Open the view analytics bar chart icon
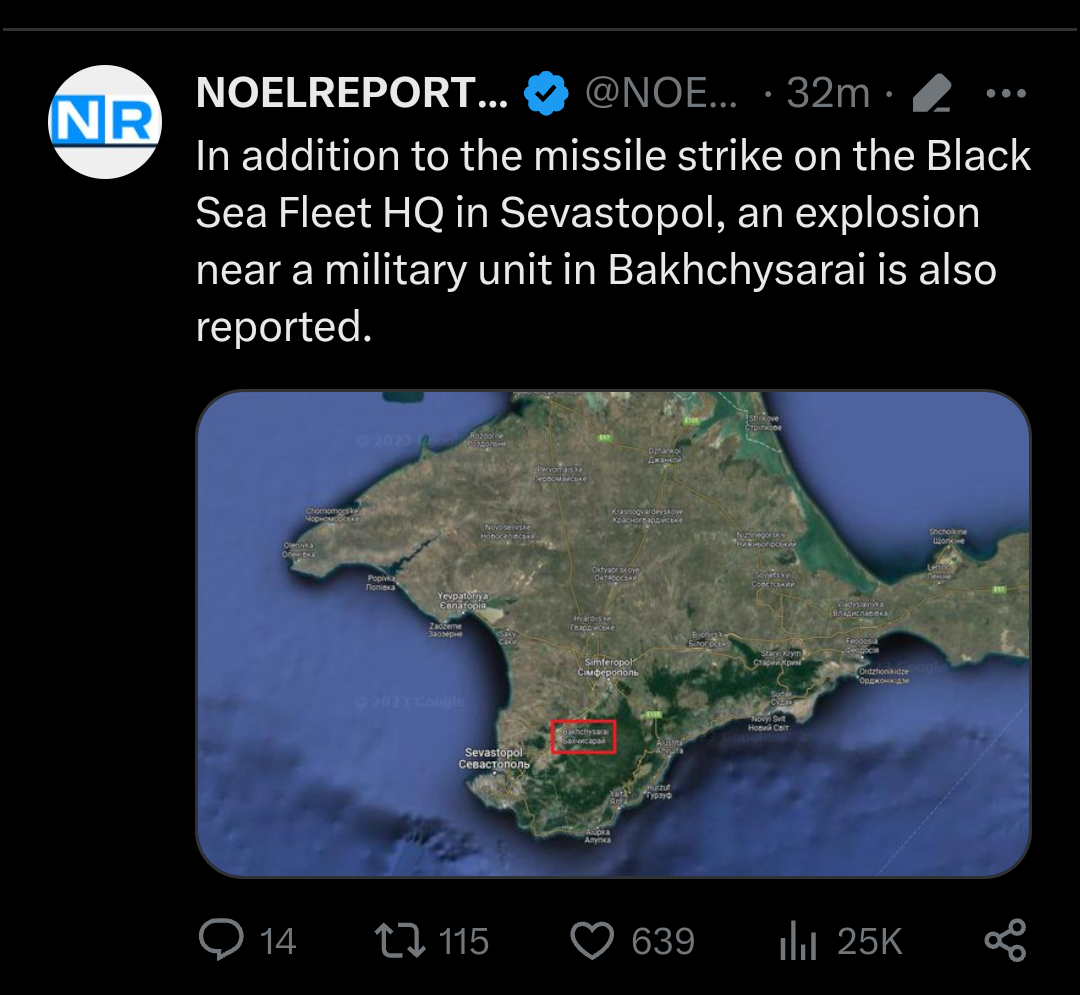The height and width of the screenshot is (995, 1080). click(798, 941)
